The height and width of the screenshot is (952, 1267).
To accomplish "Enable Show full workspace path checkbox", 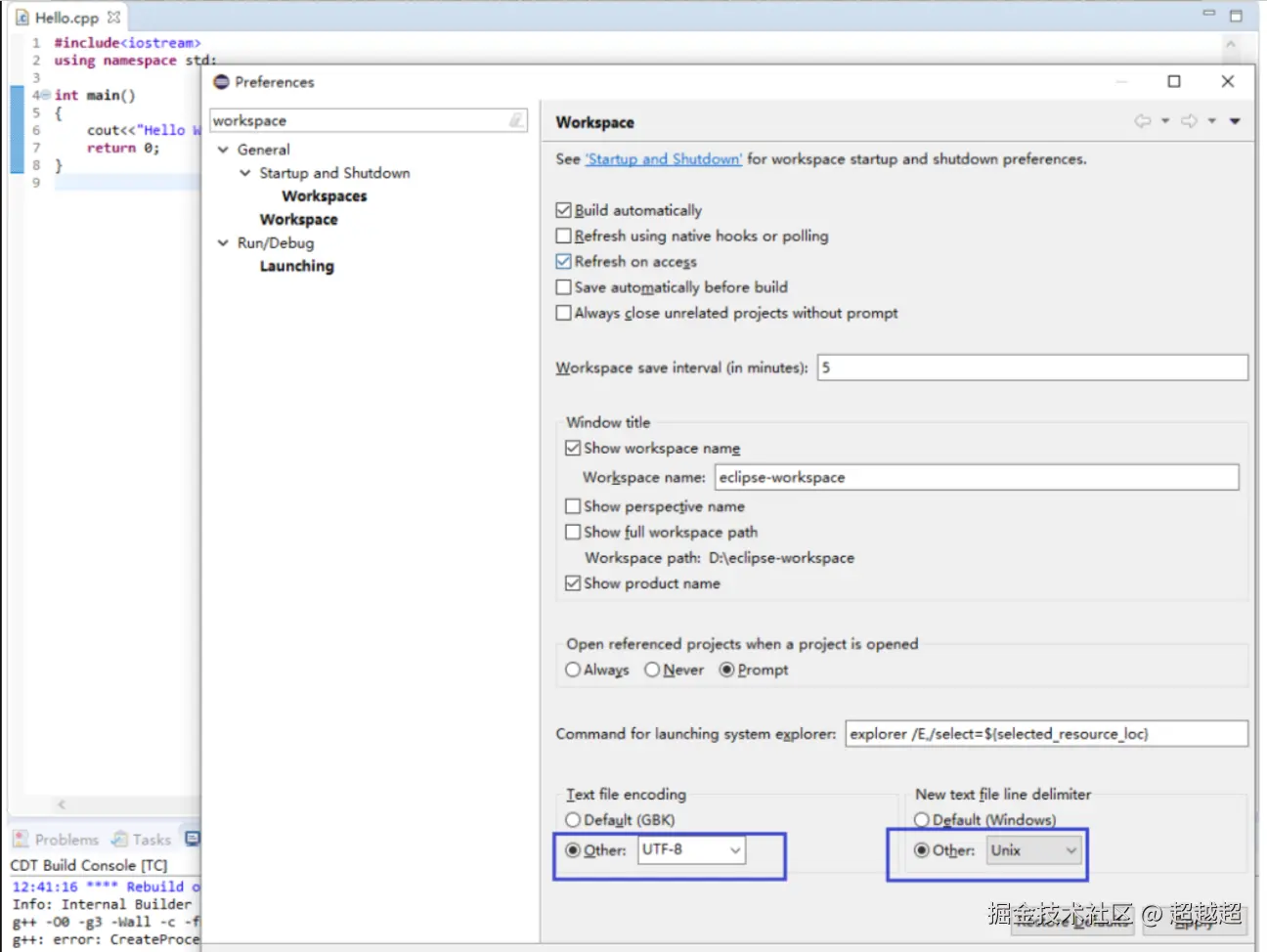I will [x=573, y=532].
